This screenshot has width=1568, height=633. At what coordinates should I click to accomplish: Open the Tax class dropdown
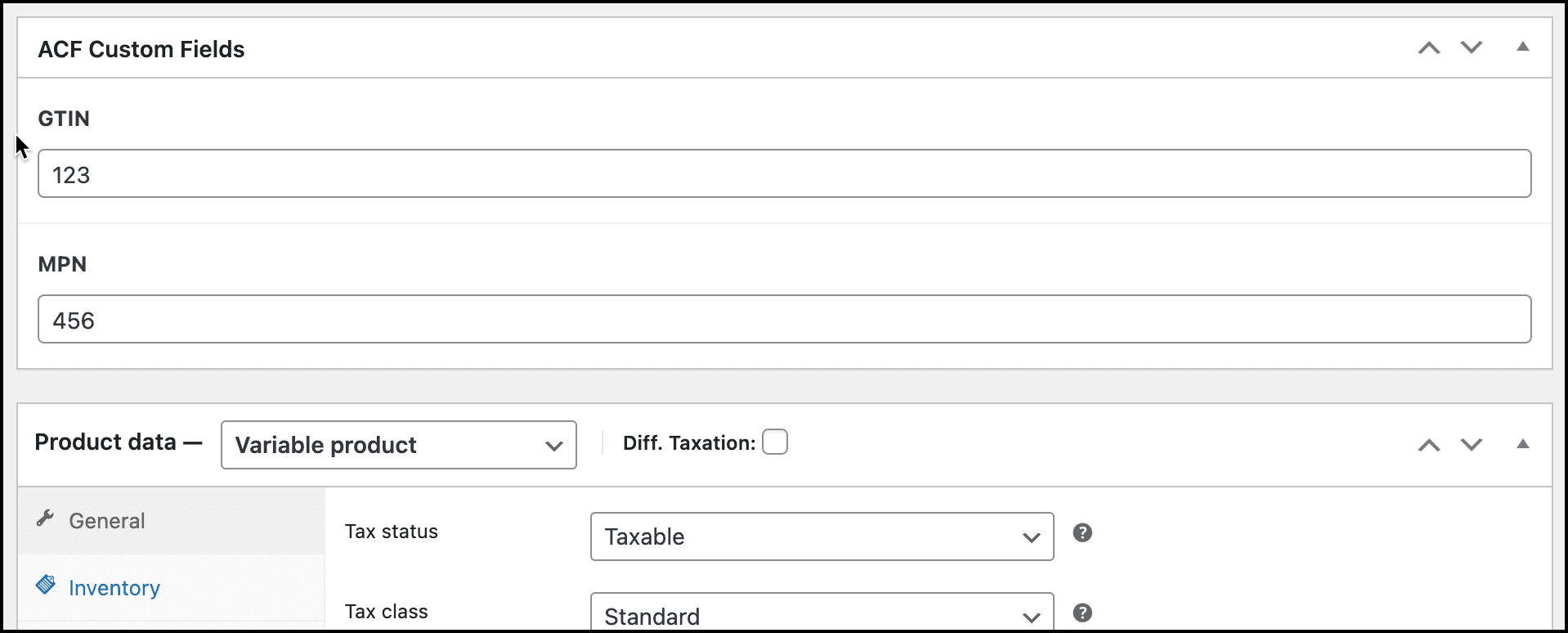(x=821, y=613)
